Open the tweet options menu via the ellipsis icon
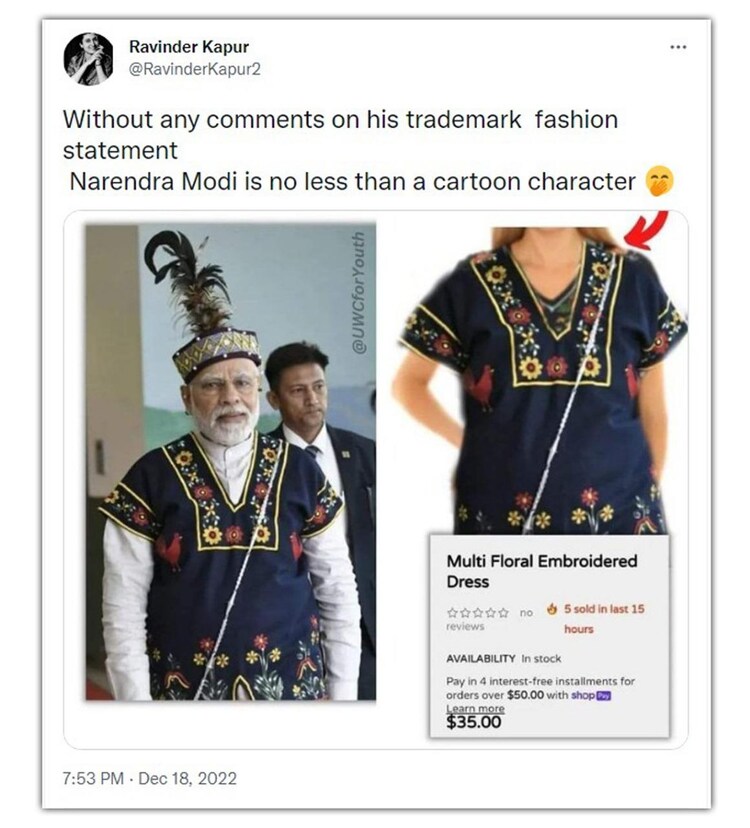The image size is (750, 828). [x=679, y=45]
